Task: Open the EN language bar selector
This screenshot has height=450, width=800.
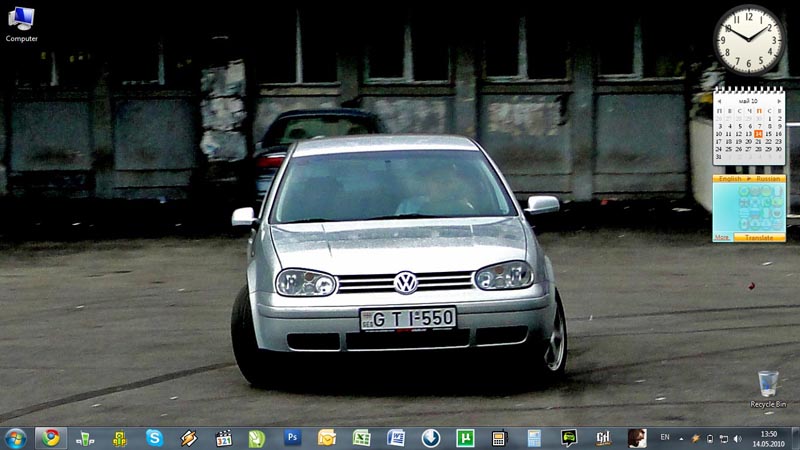Action: point(665,437)
